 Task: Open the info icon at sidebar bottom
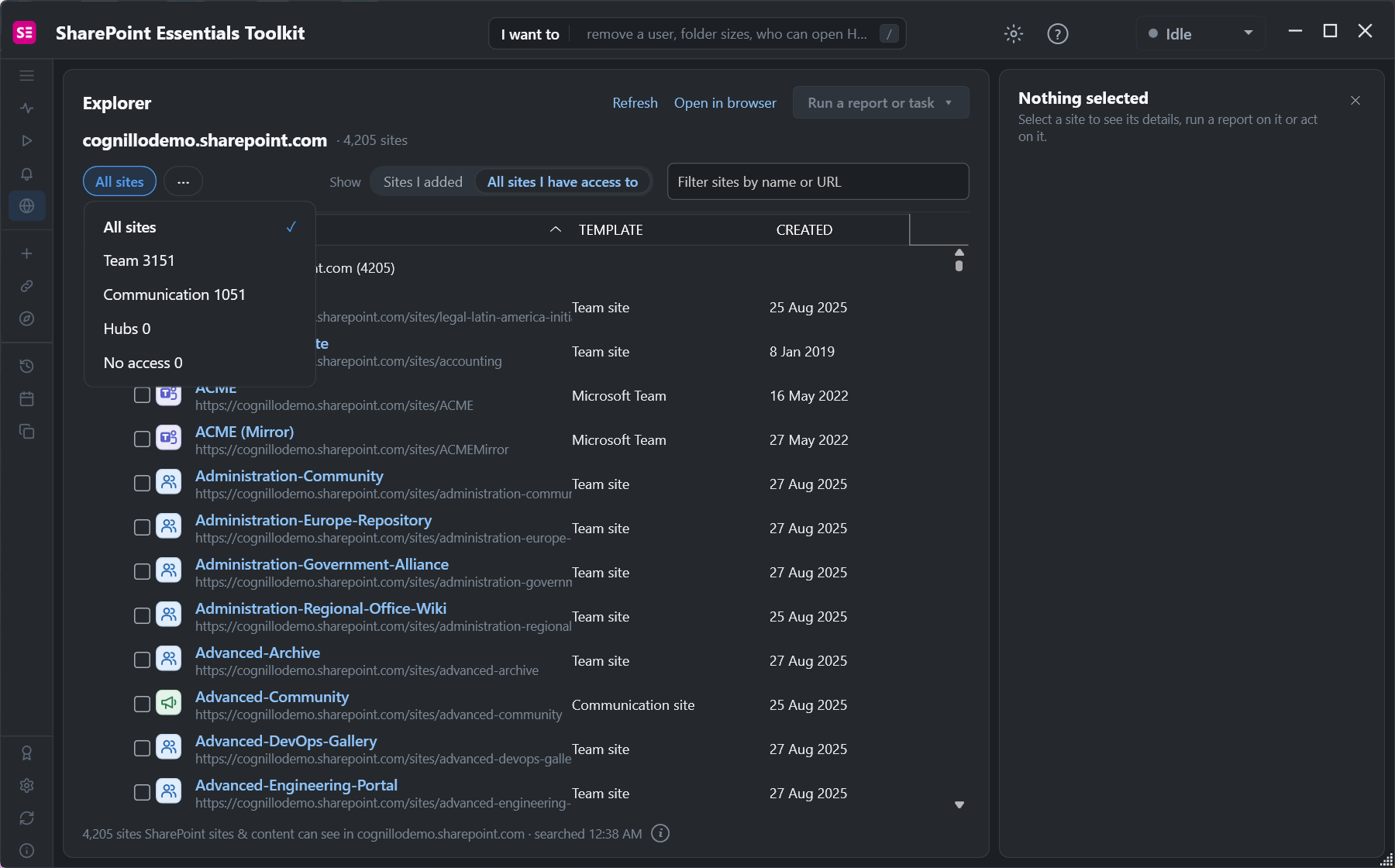click(26, 850)
